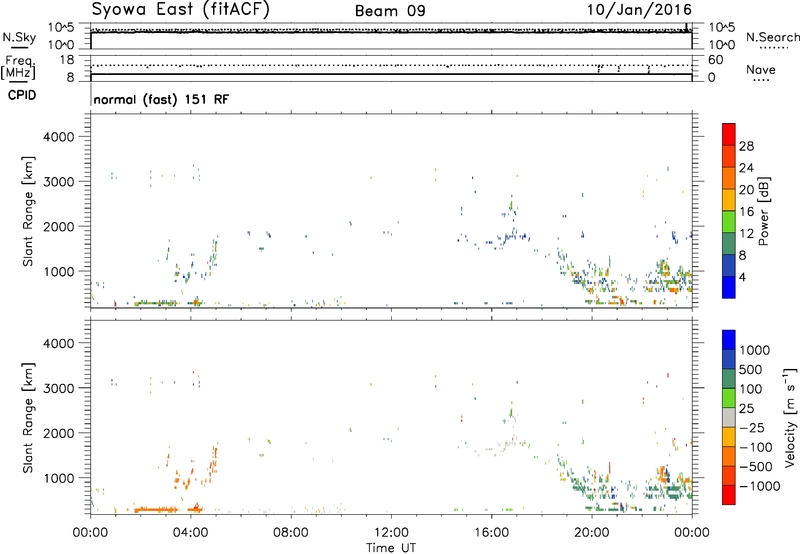Click the 'CPID' label
800x554 pixels.
21,95
